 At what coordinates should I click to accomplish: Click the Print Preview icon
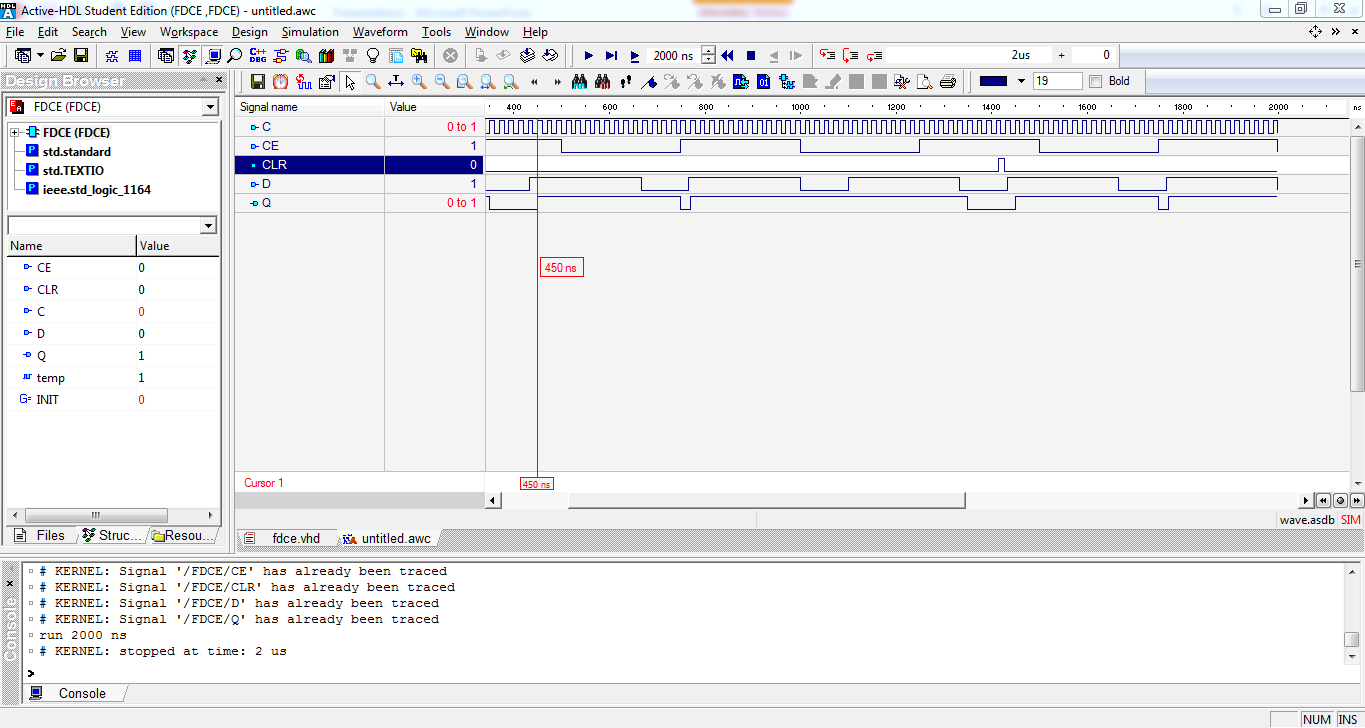pos(925,82)
